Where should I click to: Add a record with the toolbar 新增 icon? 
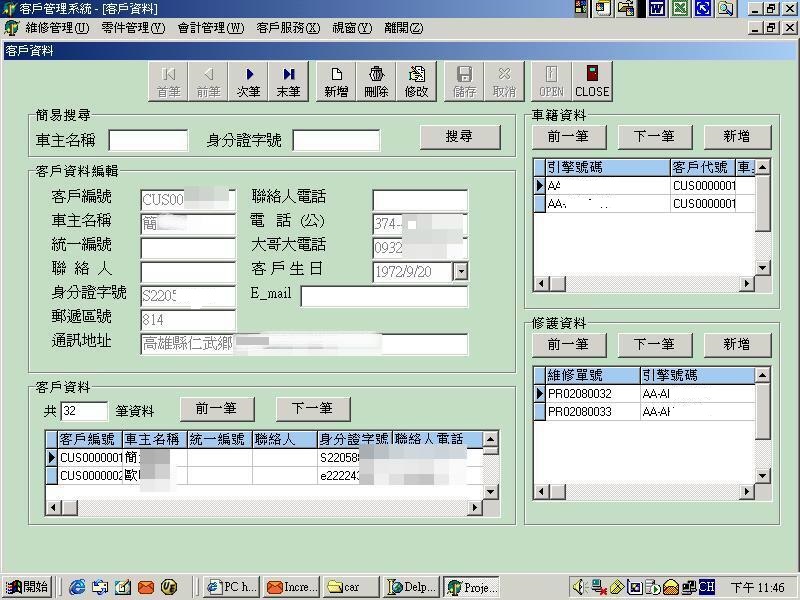[x=336, y=82]
